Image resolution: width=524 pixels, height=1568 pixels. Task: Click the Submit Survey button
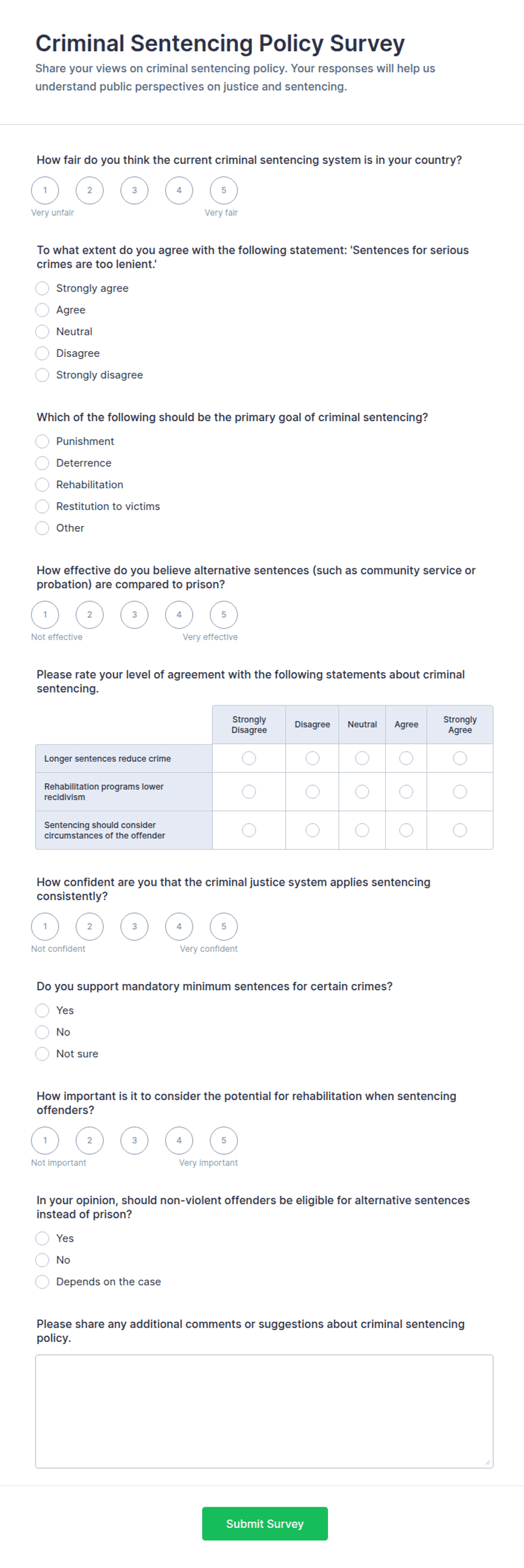pos(265,1523)
